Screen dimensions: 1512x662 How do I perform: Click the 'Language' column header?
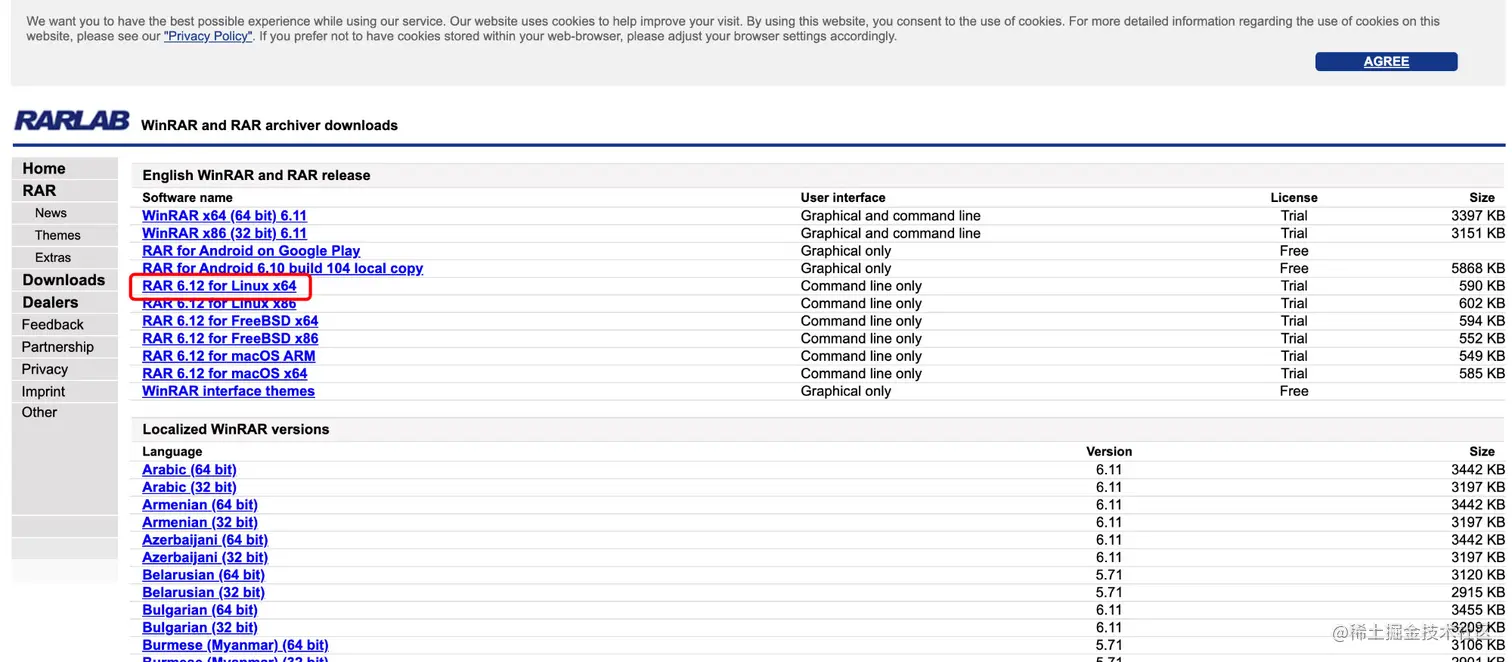[x=172, y=452]
